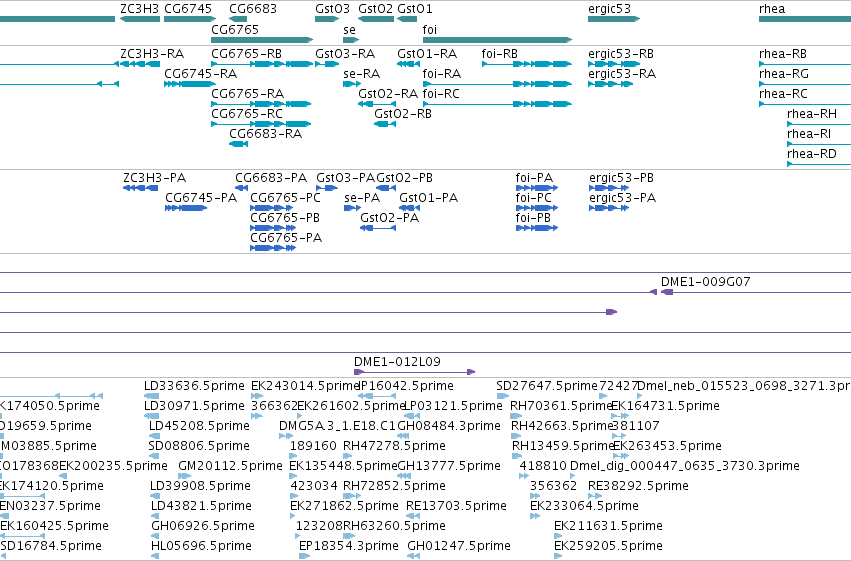
Task: Select protein CG6745-PA
Action: click(186, 208)
